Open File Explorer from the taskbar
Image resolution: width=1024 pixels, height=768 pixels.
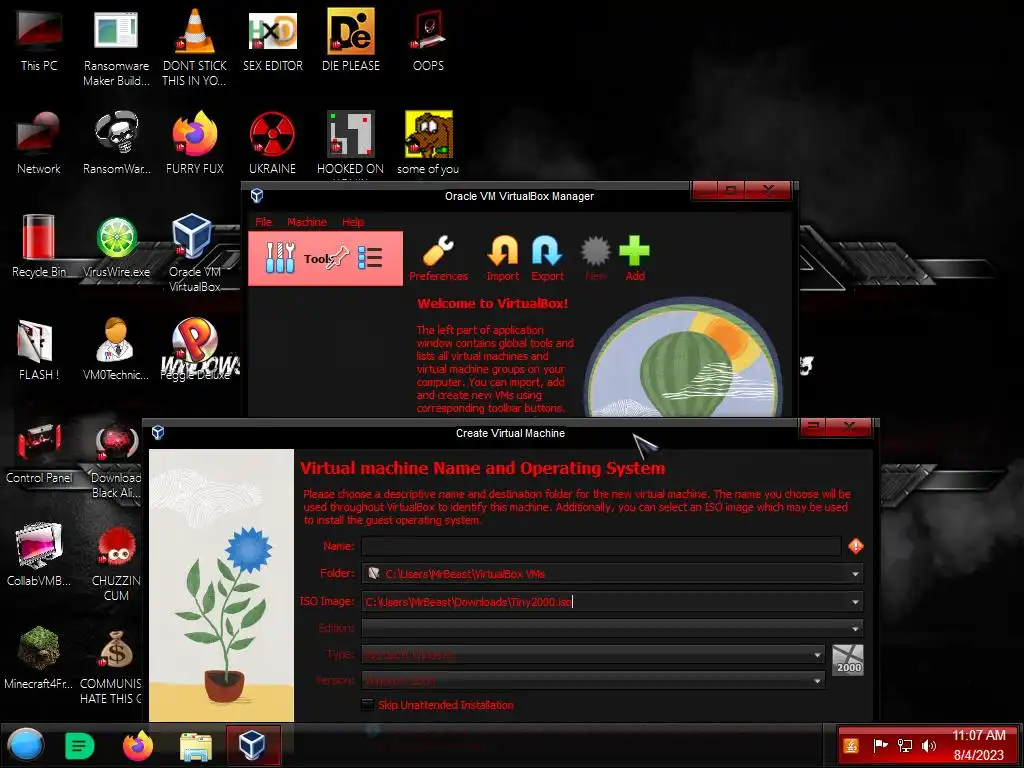pos(195,746)
